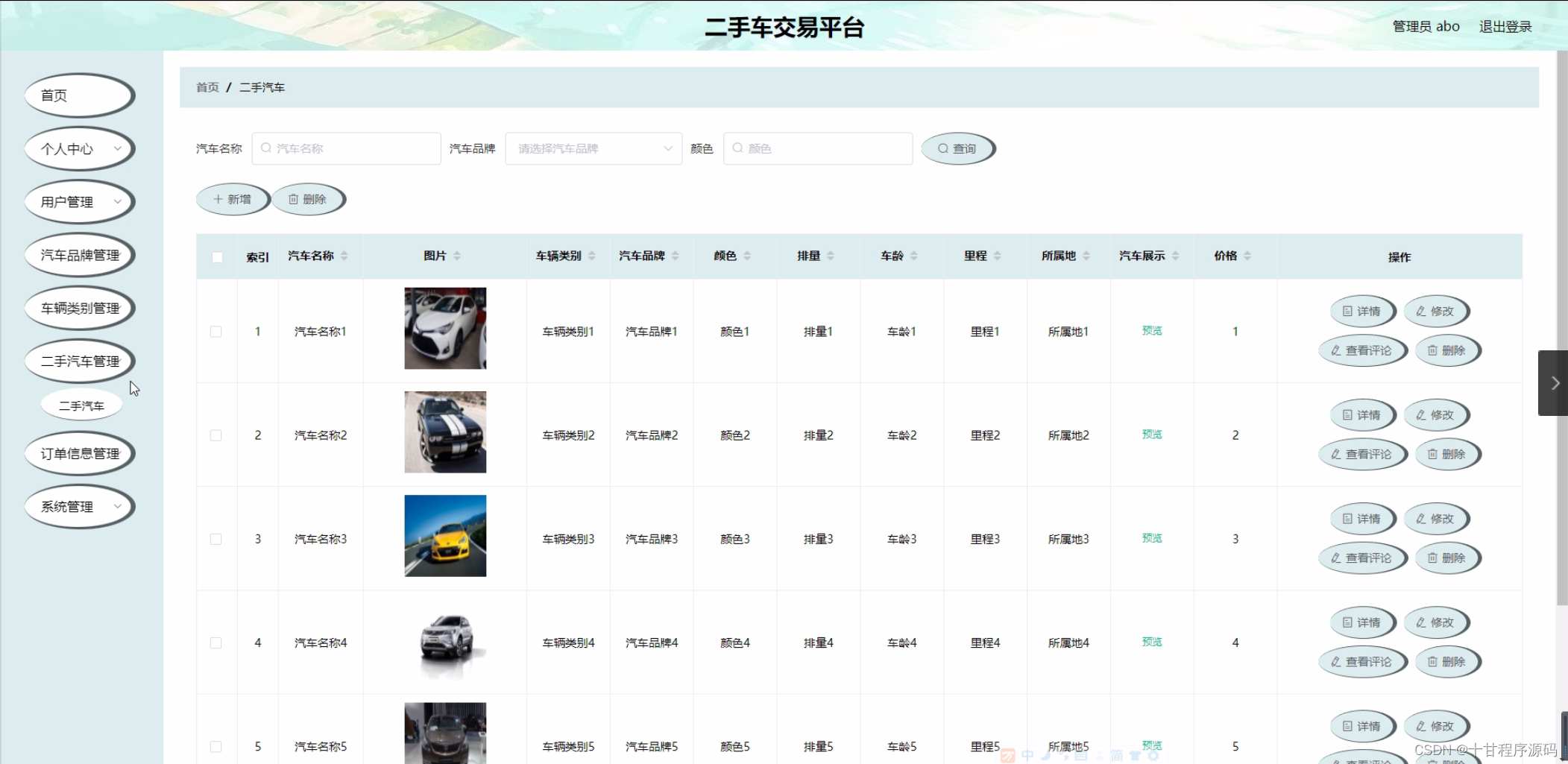Open 订单信息管理 from the sidebar

click(79, 453)
